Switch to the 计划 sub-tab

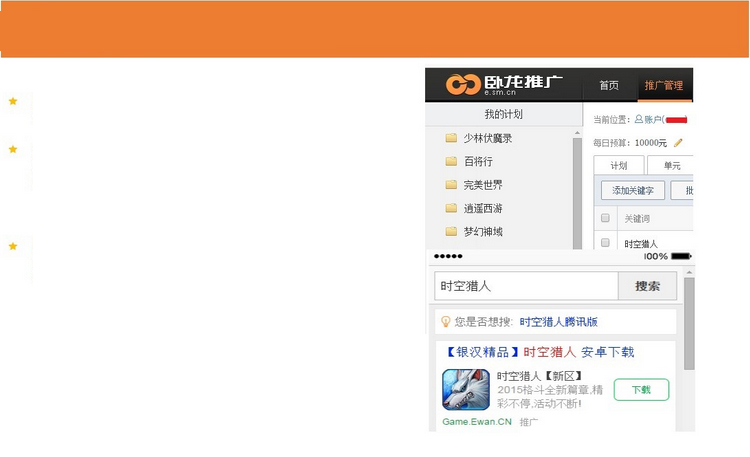(618, 166)
